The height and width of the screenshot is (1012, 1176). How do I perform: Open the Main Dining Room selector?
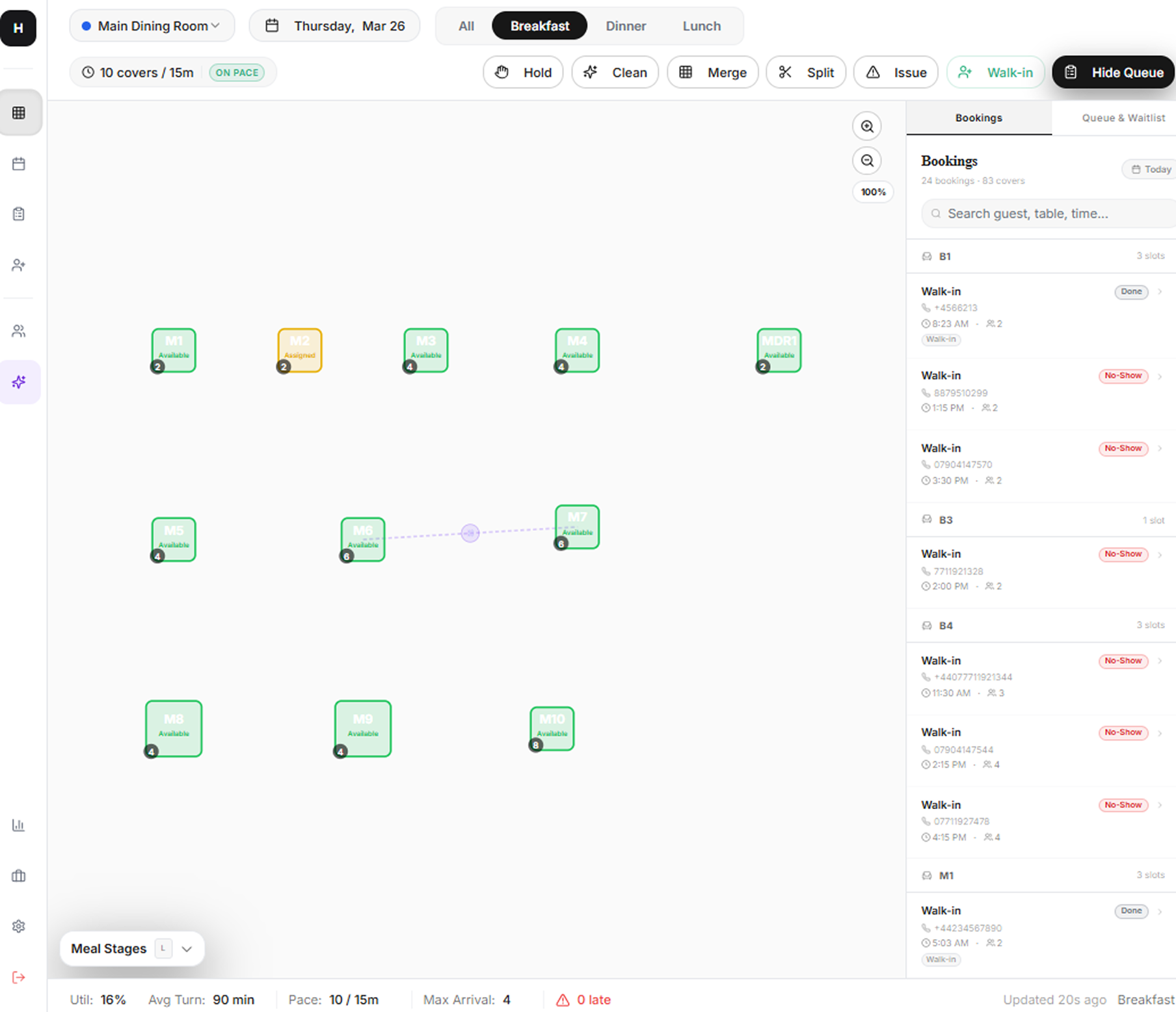click(x=152, y=25)
